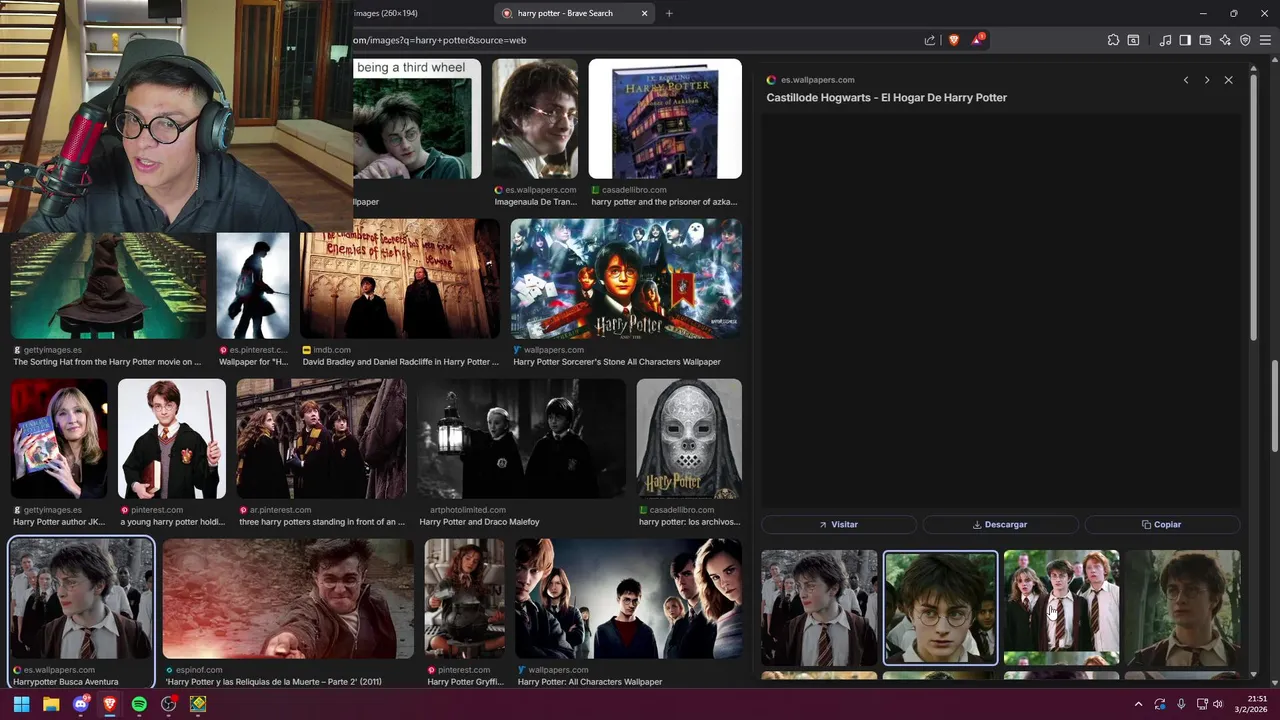Open Reliquias de la Muerte Parte 2 thumbnail
1280x720 pixels.
pyautogui.click(x=288, y=599)
